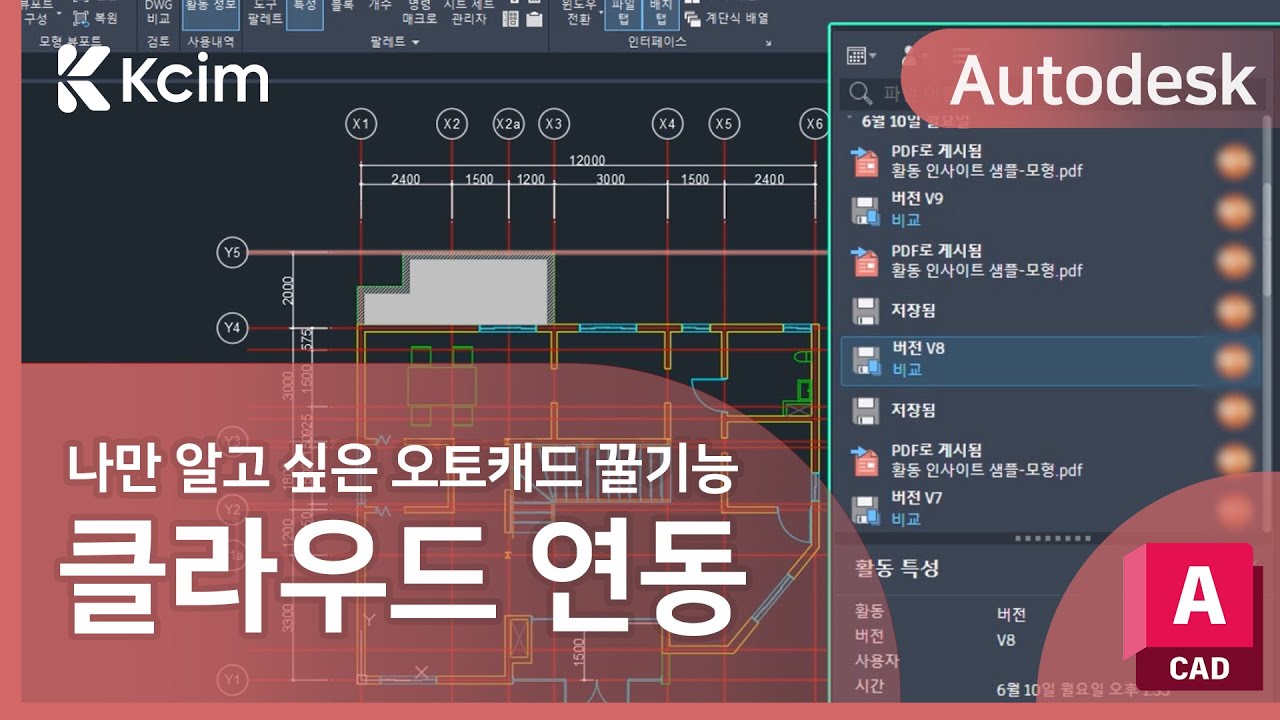Screen dimensions: 1280x720
Task: Toggle the 도구 팔레트 tool palettes button
Action: click(264, 11)
